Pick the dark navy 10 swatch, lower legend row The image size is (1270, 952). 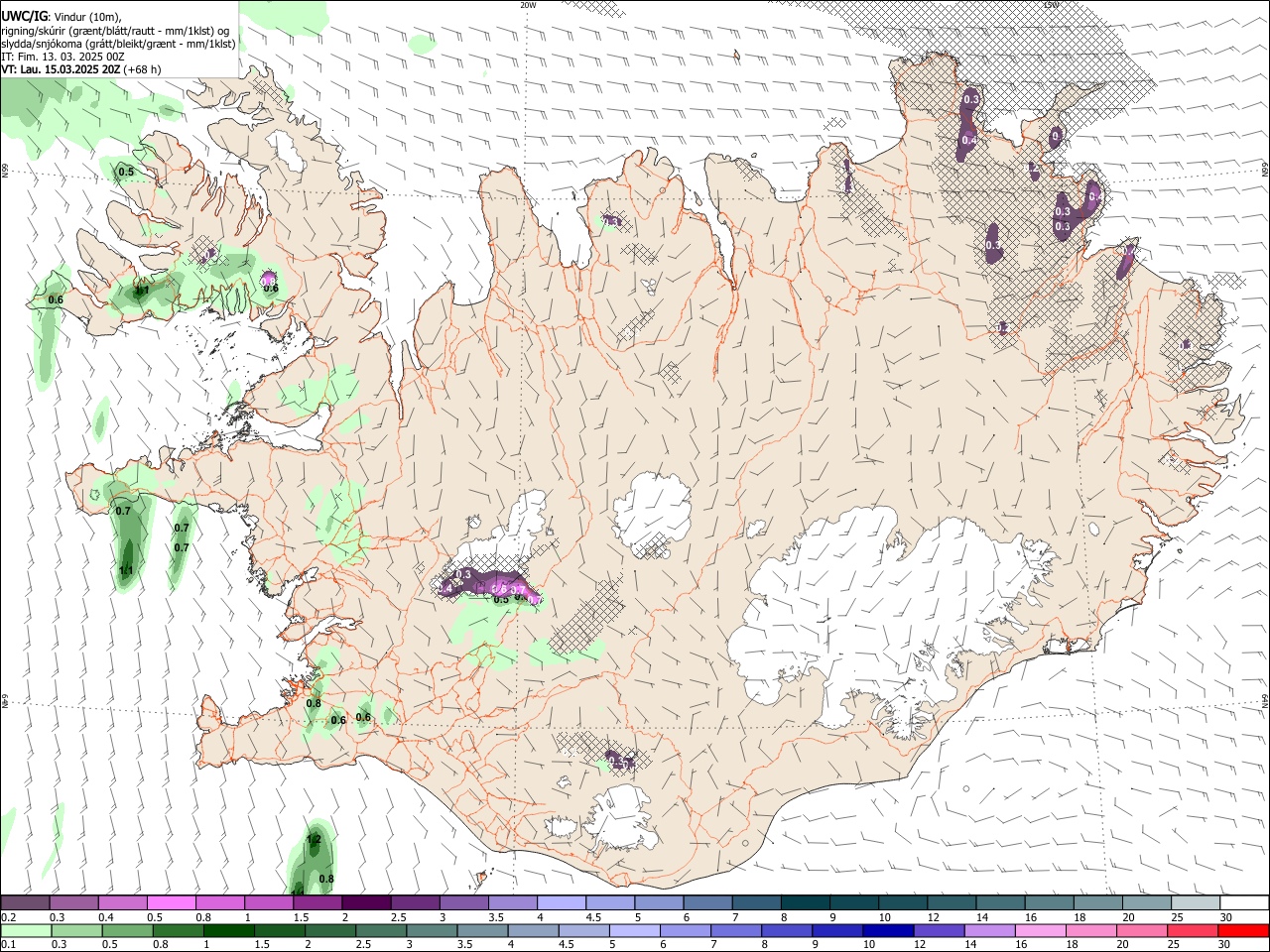point(887,930)
